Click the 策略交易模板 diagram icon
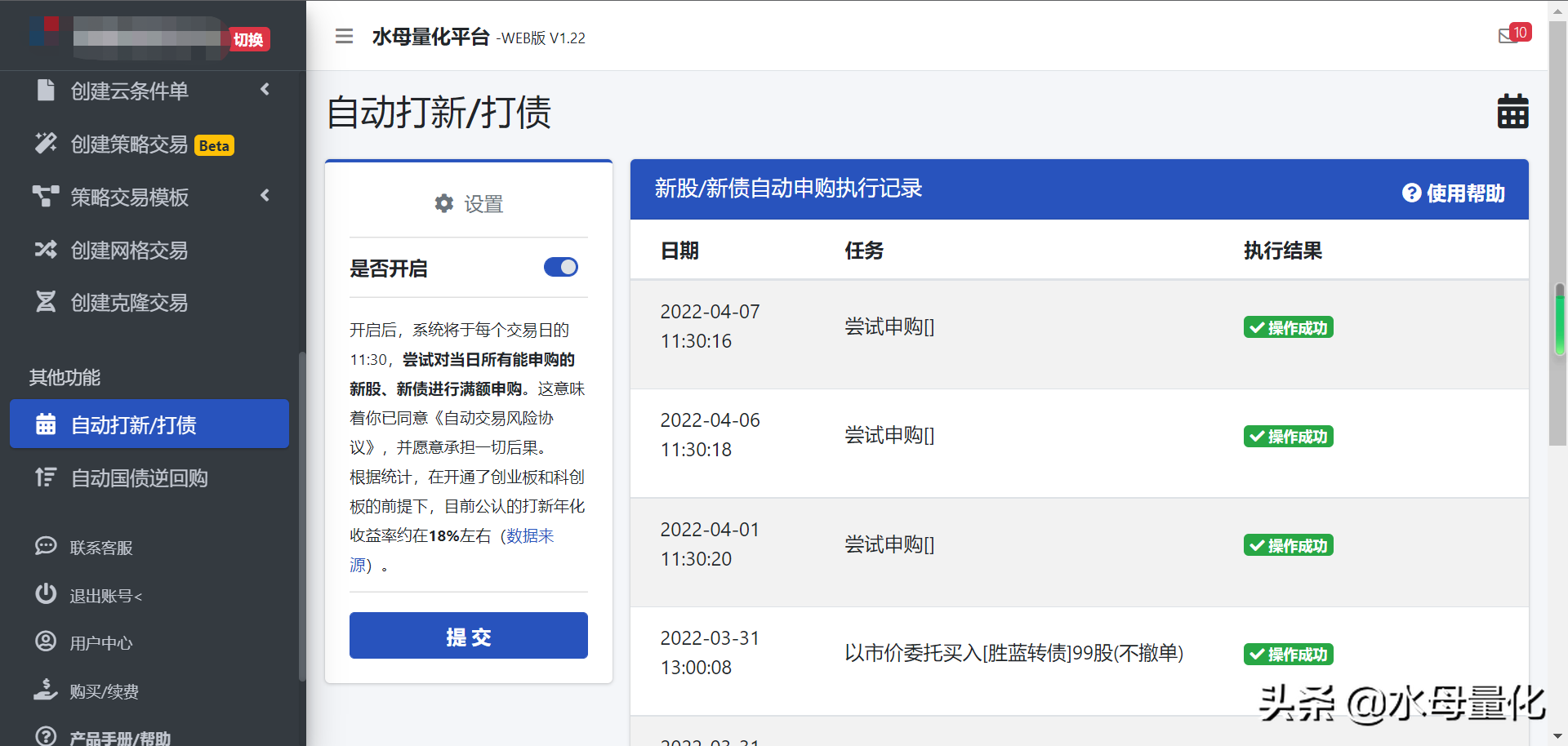This screenshot has height=746, width=1568. [46, 196]
